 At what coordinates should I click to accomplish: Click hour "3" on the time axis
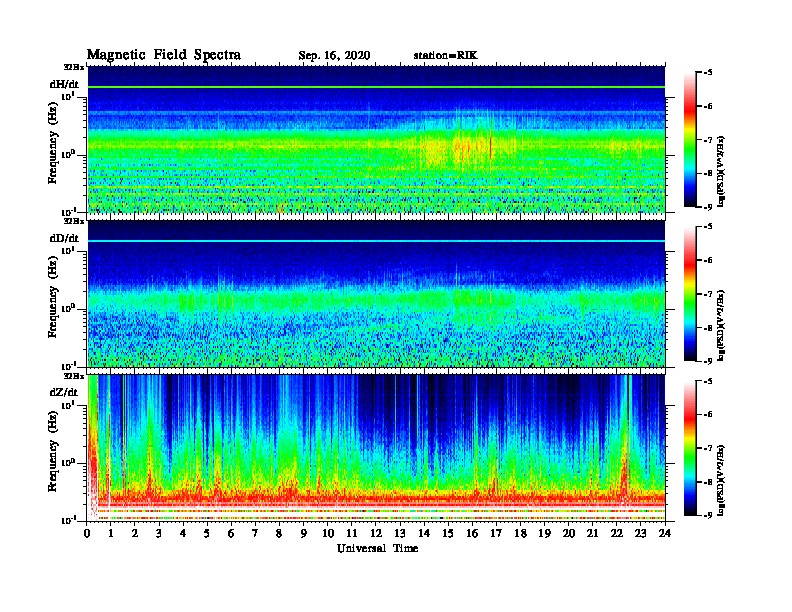(x=159, y=533)
